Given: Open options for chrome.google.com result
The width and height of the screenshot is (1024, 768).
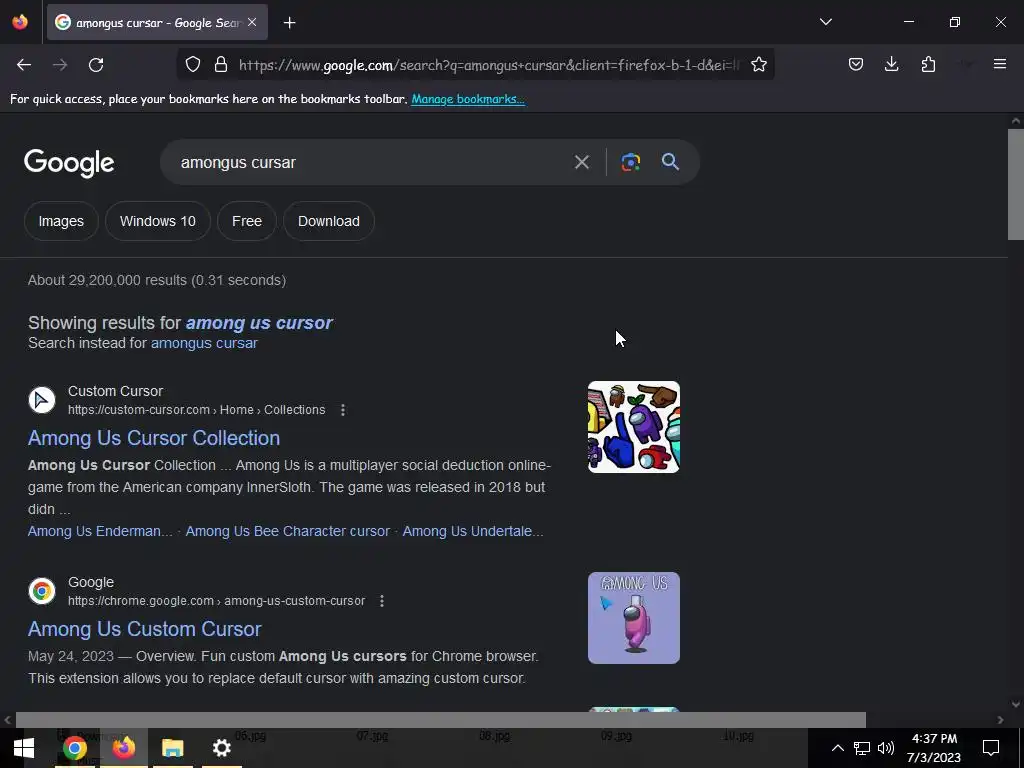Looking at the screenshot, I should tap(382, 601).
